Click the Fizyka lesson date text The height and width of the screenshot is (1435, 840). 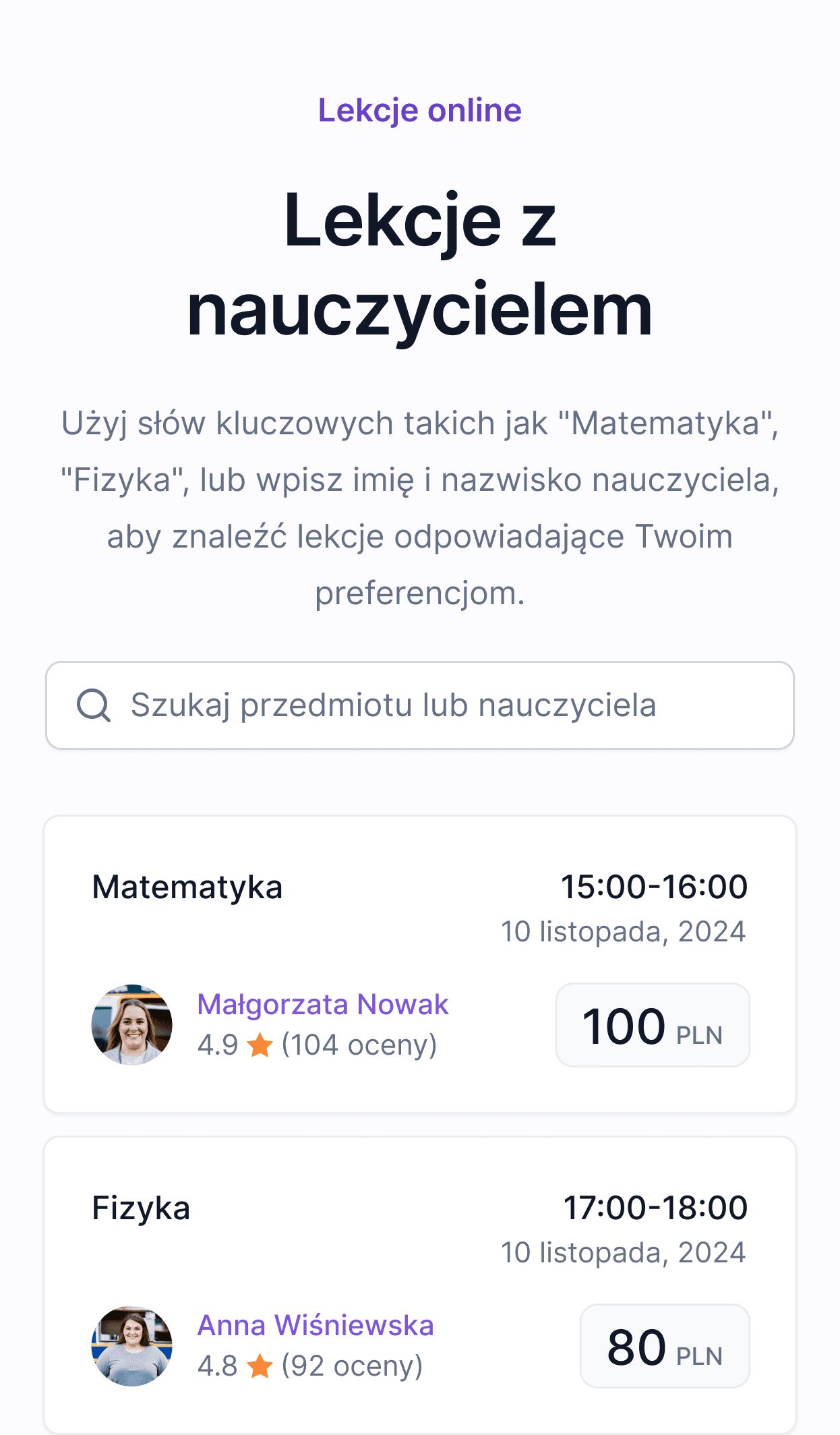tap(623, 1253)
